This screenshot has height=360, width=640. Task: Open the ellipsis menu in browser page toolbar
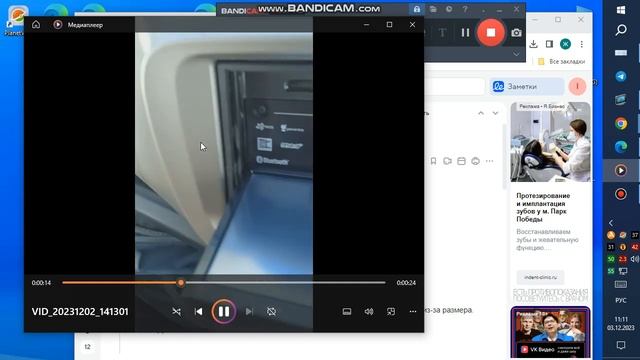489,161
